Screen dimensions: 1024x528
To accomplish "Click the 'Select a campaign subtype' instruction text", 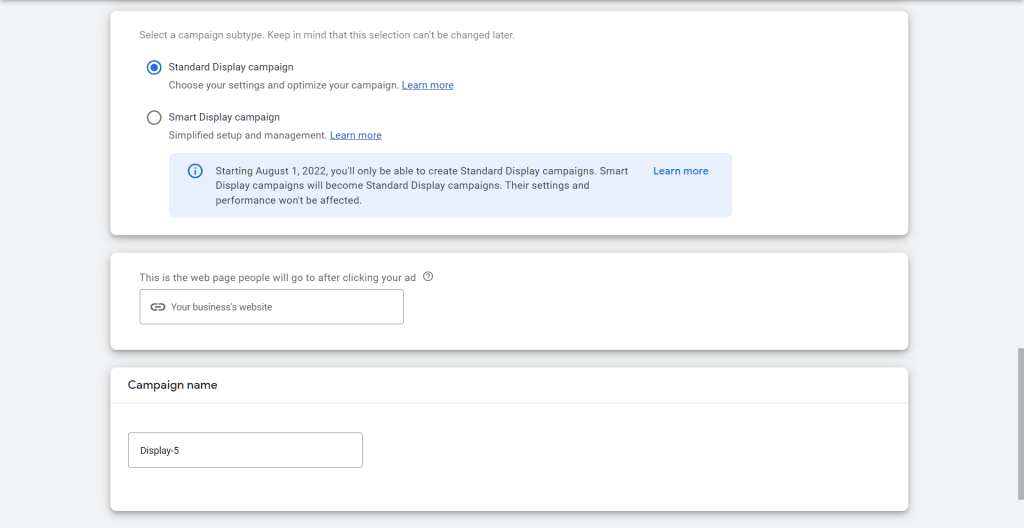I will coord(326,36).
